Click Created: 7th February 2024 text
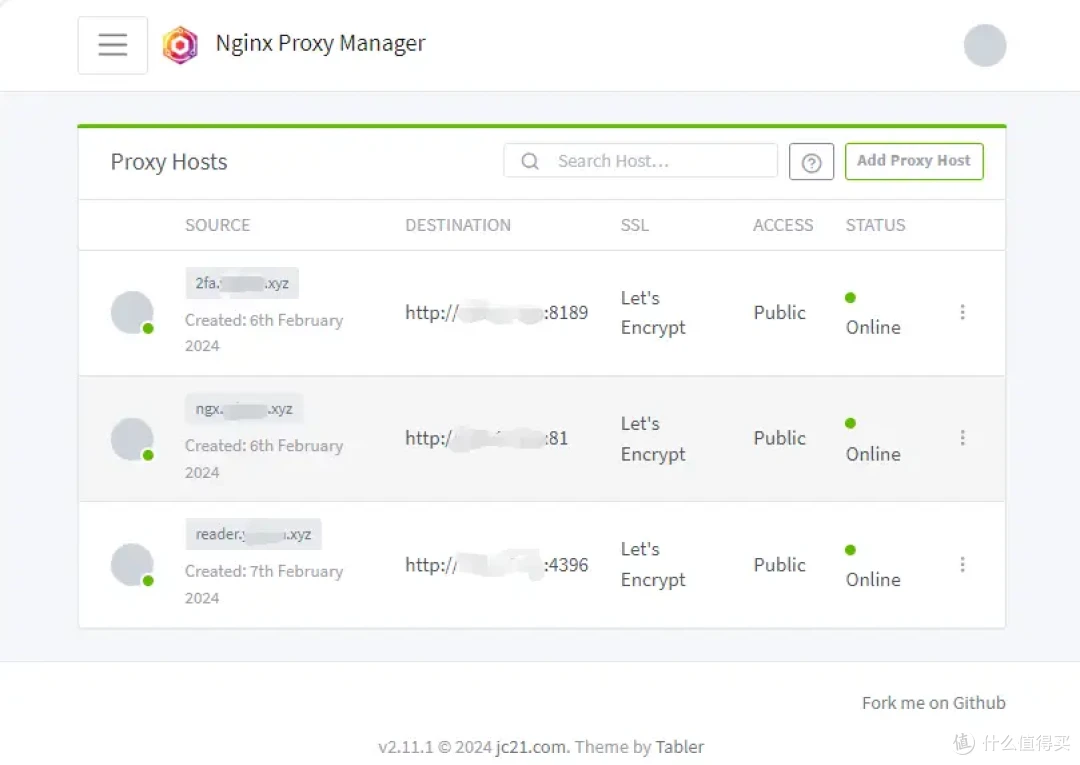The width and height of the screenshot is (1080, 765). pyautogui.click(x=264, y=584)
